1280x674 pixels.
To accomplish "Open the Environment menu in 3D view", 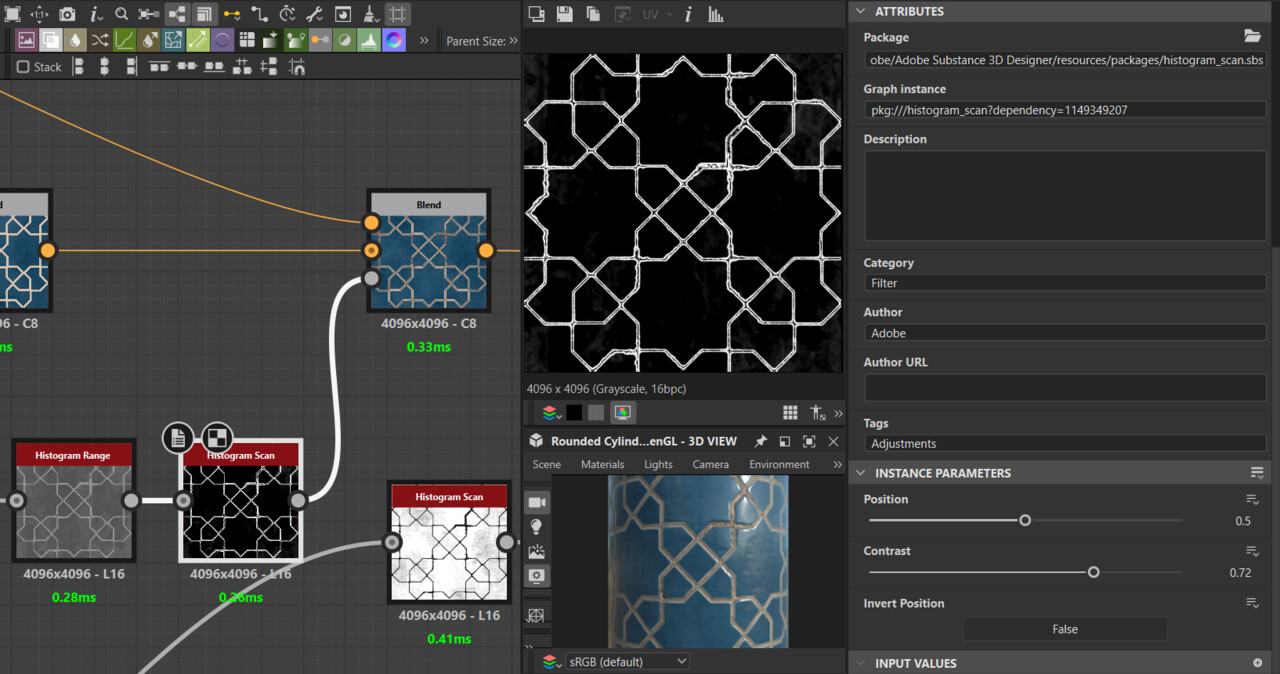I will 779,464.
